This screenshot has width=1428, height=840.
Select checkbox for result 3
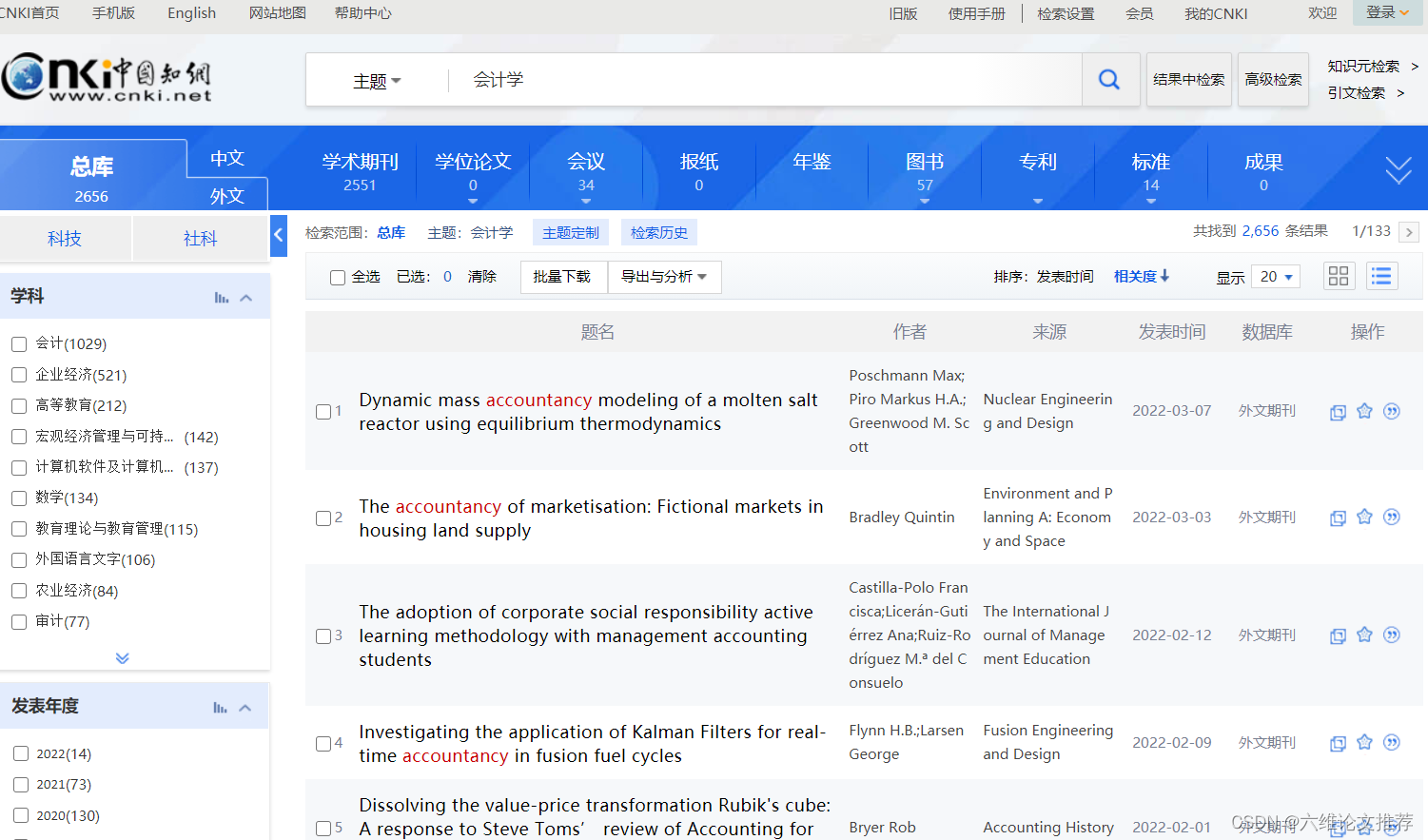click(x=323, y=635)
